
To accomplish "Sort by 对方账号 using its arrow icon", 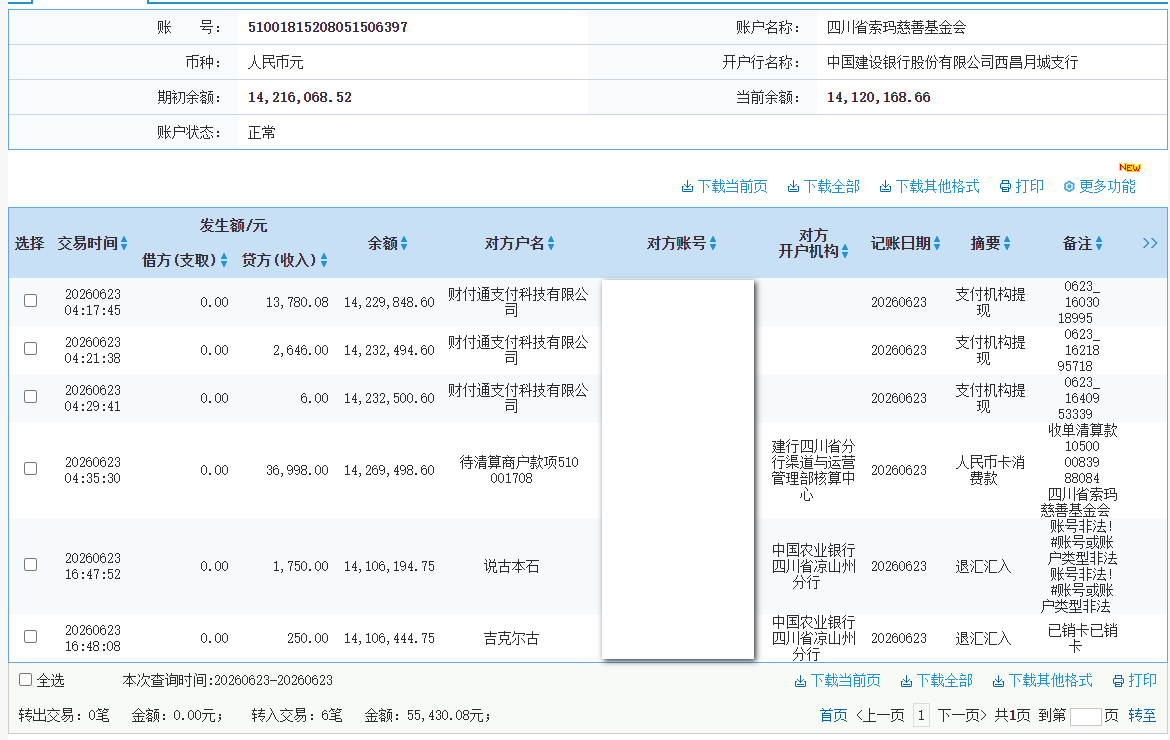I will 713,243.
